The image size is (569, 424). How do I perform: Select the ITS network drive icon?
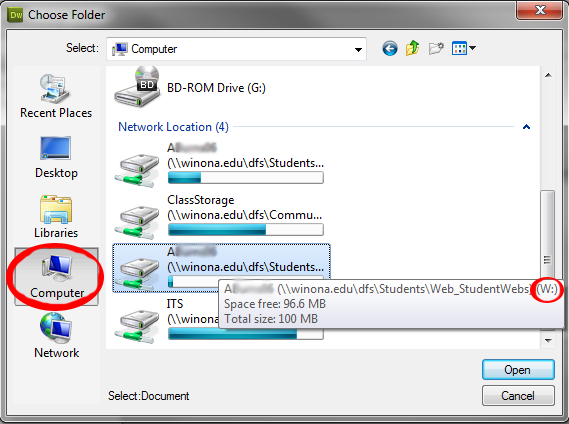[137, 325]
